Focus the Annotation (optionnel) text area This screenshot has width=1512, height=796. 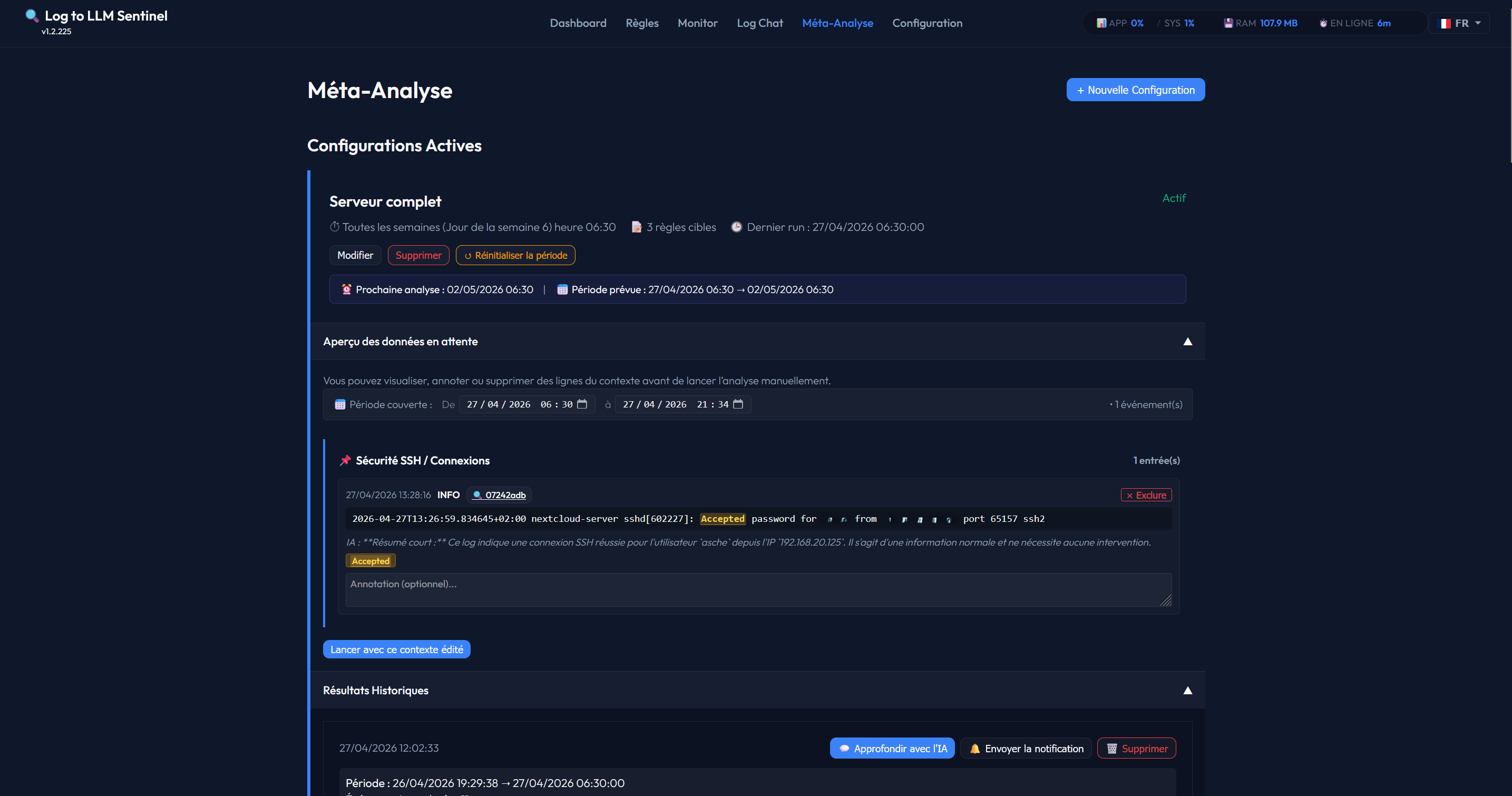(x=758, y=590)
